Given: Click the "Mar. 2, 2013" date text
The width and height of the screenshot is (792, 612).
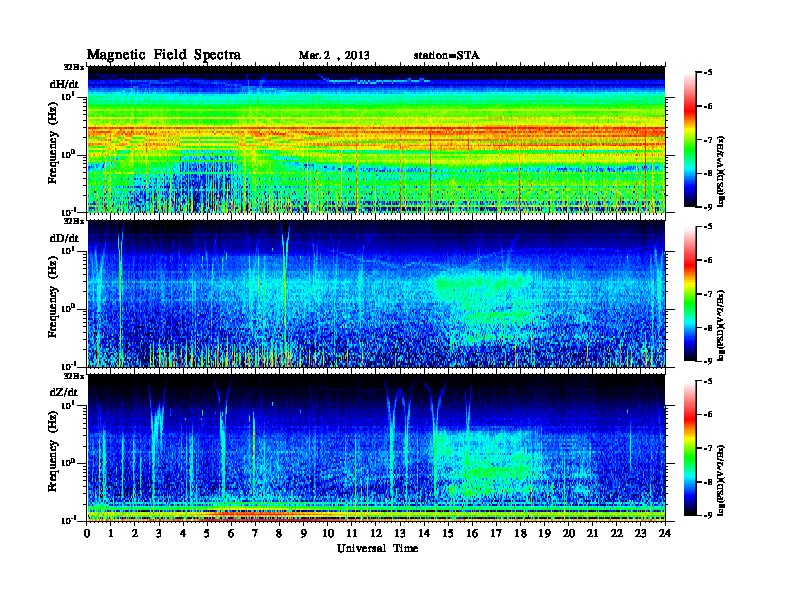Looking at the screenshot, I should (334, 56).
